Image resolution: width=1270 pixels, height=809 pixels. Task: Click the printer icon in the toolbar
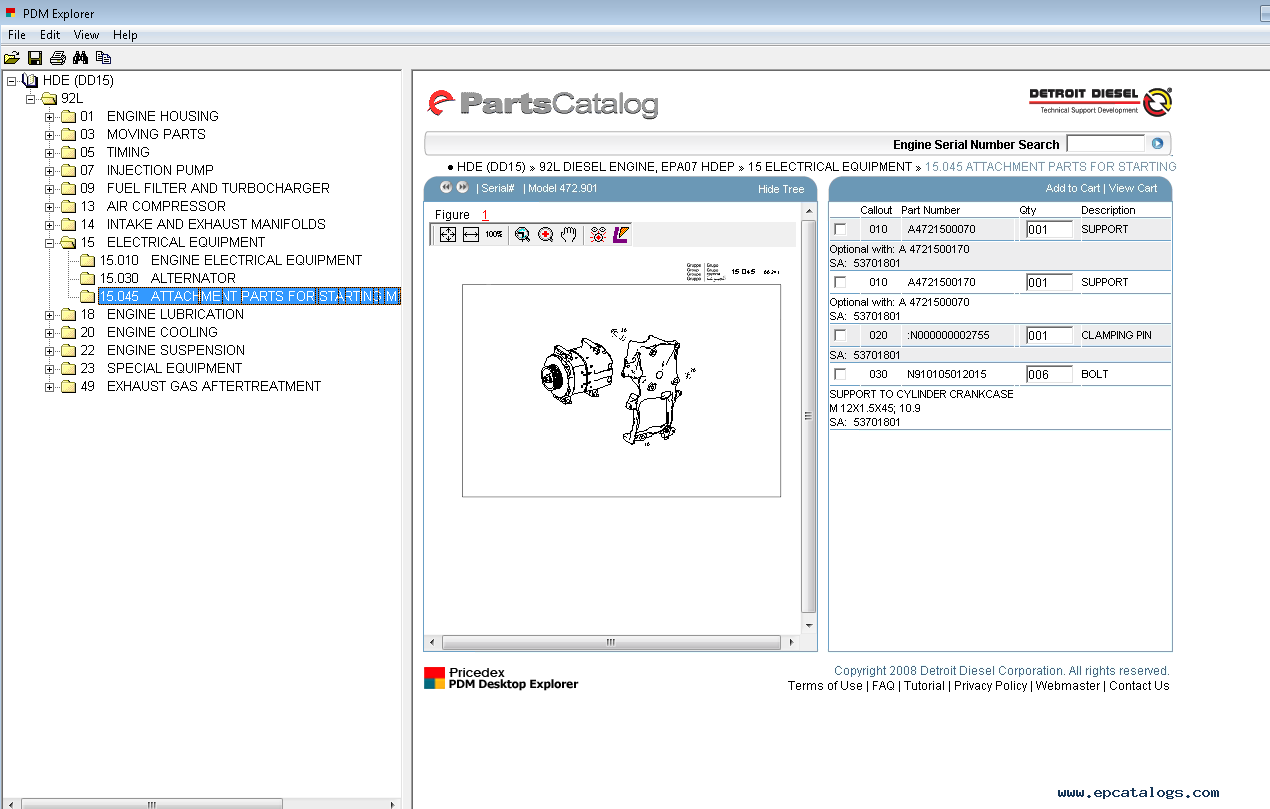58,58
